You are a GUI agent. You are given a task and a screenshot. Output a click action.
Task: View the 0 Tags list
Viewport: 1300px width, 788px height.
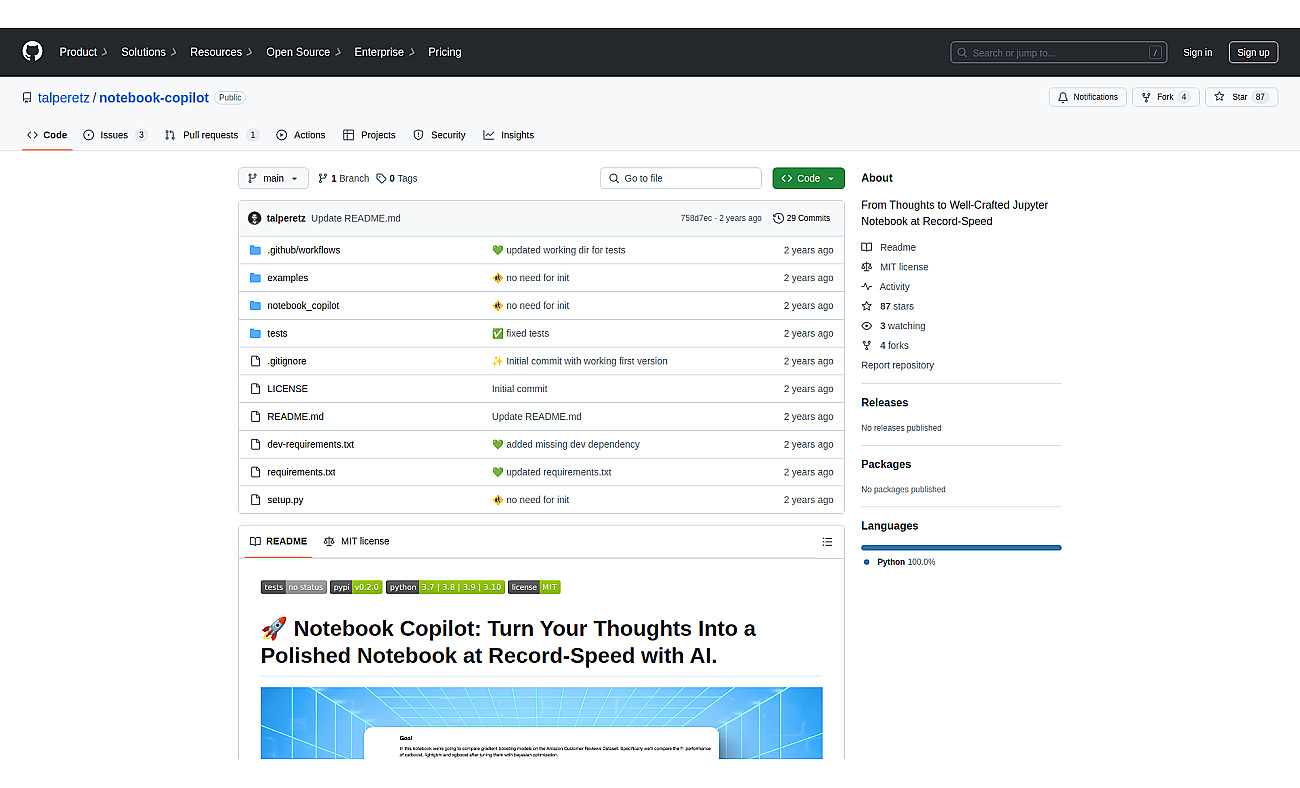click(x=397, y=178)
